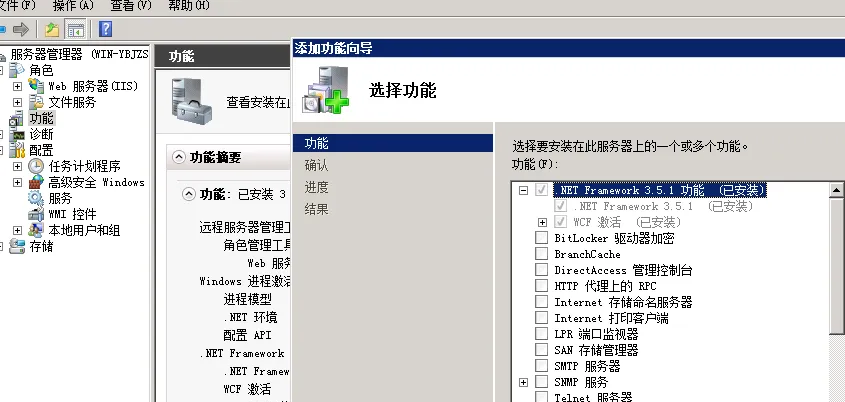Select 角色 in the tree
The image size is (845, 402).
click(x=41, y=70)
